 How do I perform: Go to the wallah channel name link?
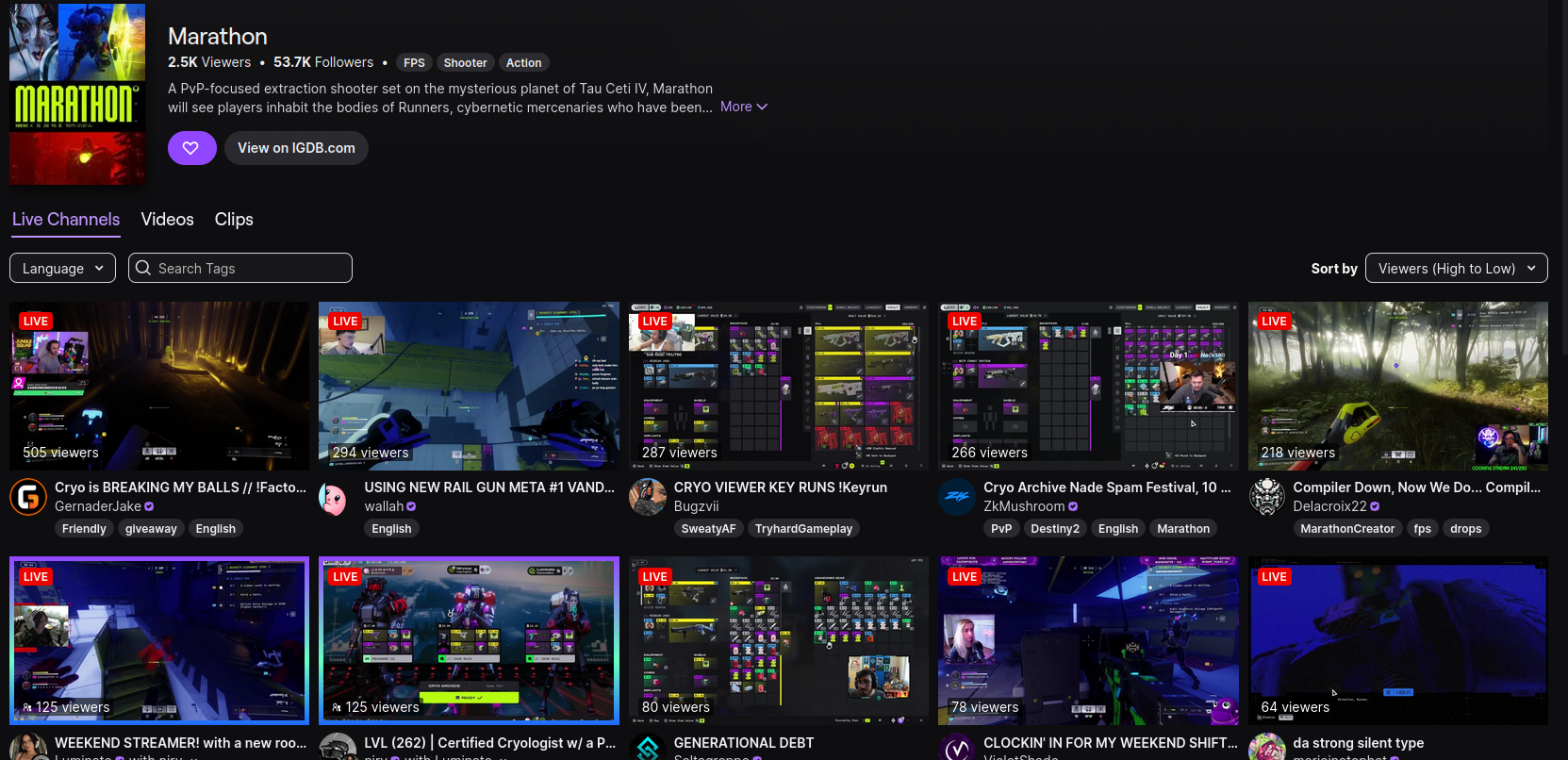[x=384, y=506]
